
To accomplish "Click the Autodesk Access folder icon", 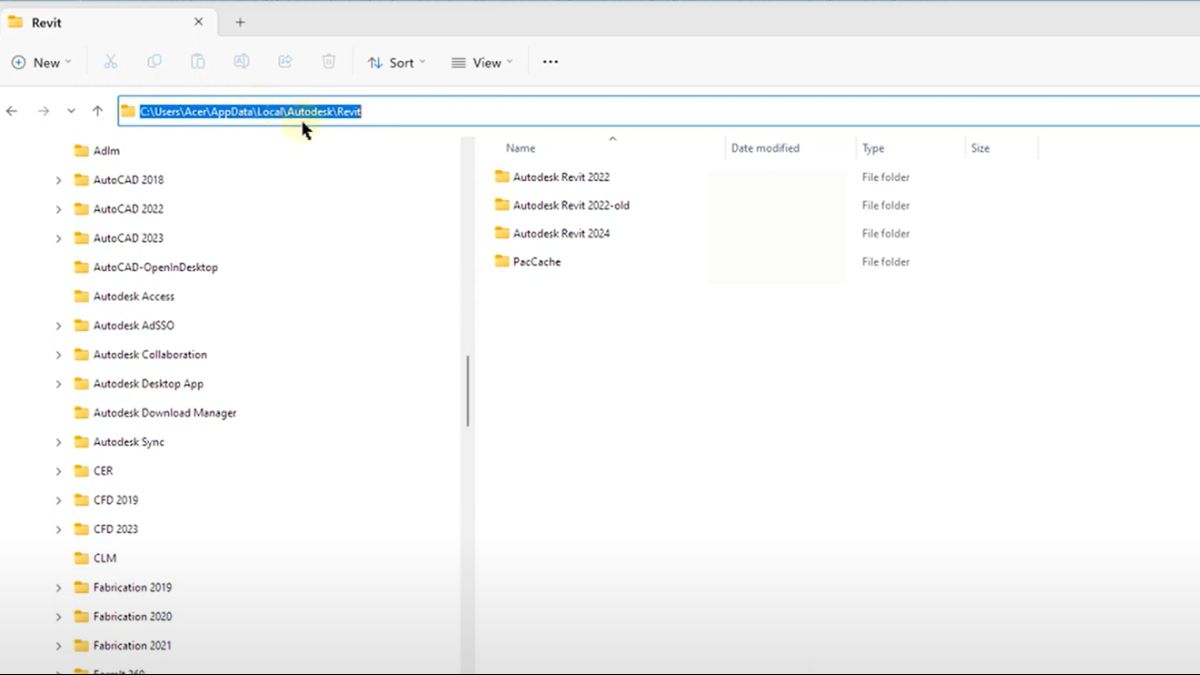I will pos(82,296).
